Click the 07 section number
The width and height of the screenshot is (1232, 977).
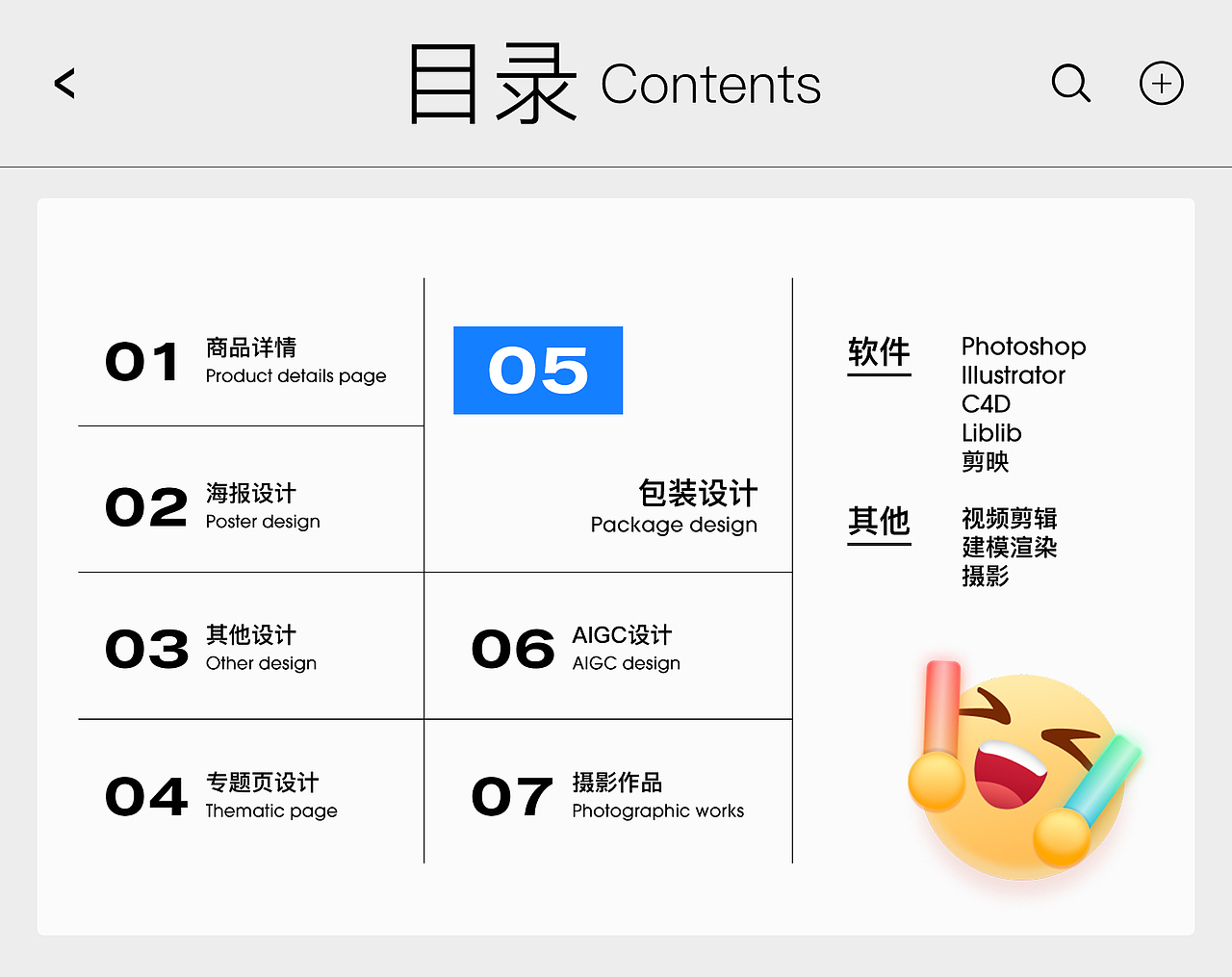(x=511, y=796)
